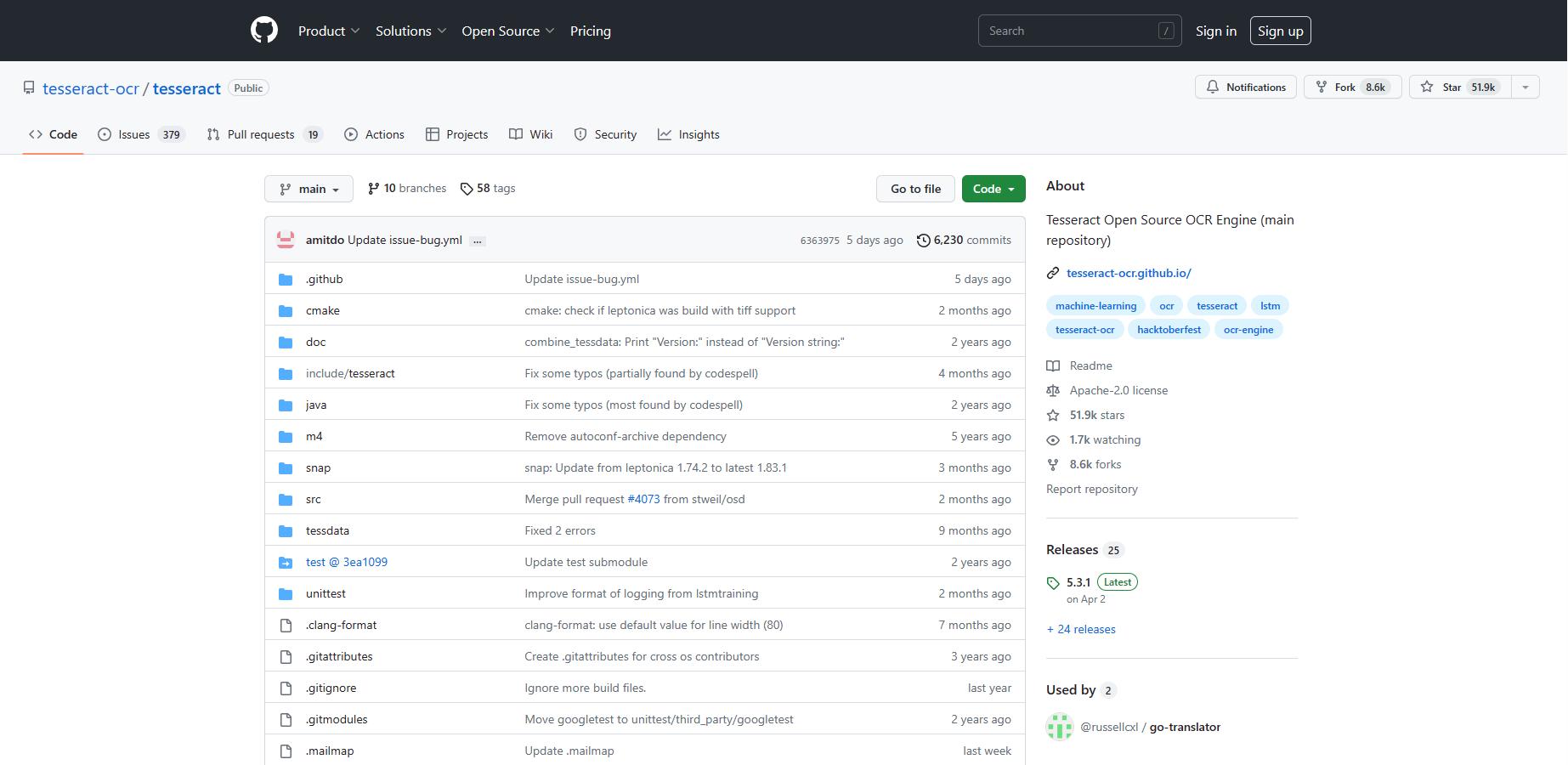The image size is (1568, 765).
Task: Open the star lists dropdown arrow
Action: pos(1525,87)
